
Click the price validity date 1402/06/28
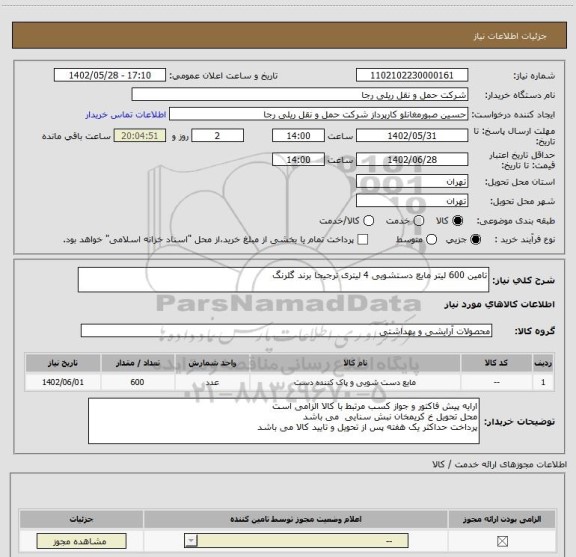412,159
